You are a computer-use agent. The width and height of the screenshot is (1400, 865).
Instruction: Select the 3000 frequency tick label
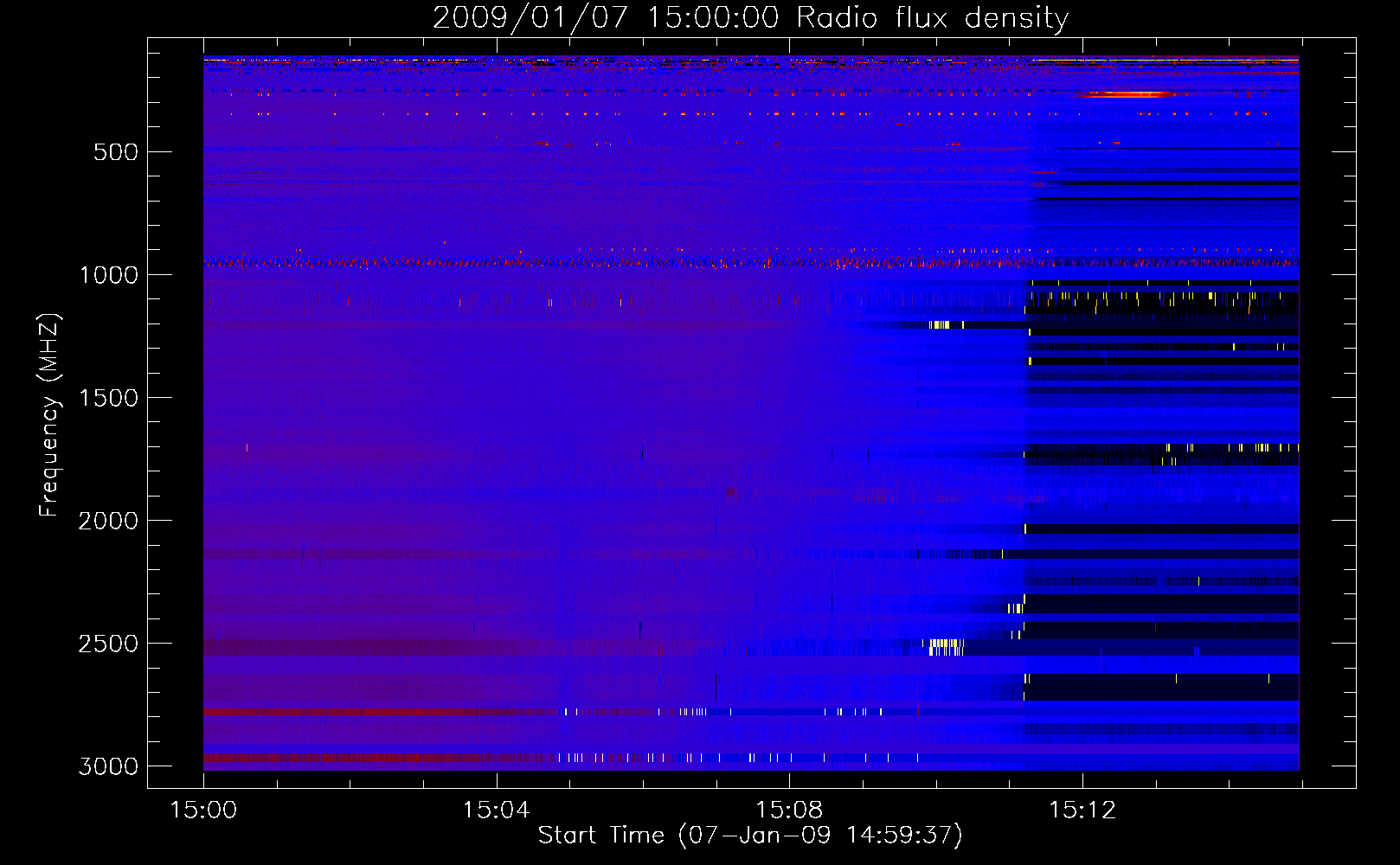[109, 766]
